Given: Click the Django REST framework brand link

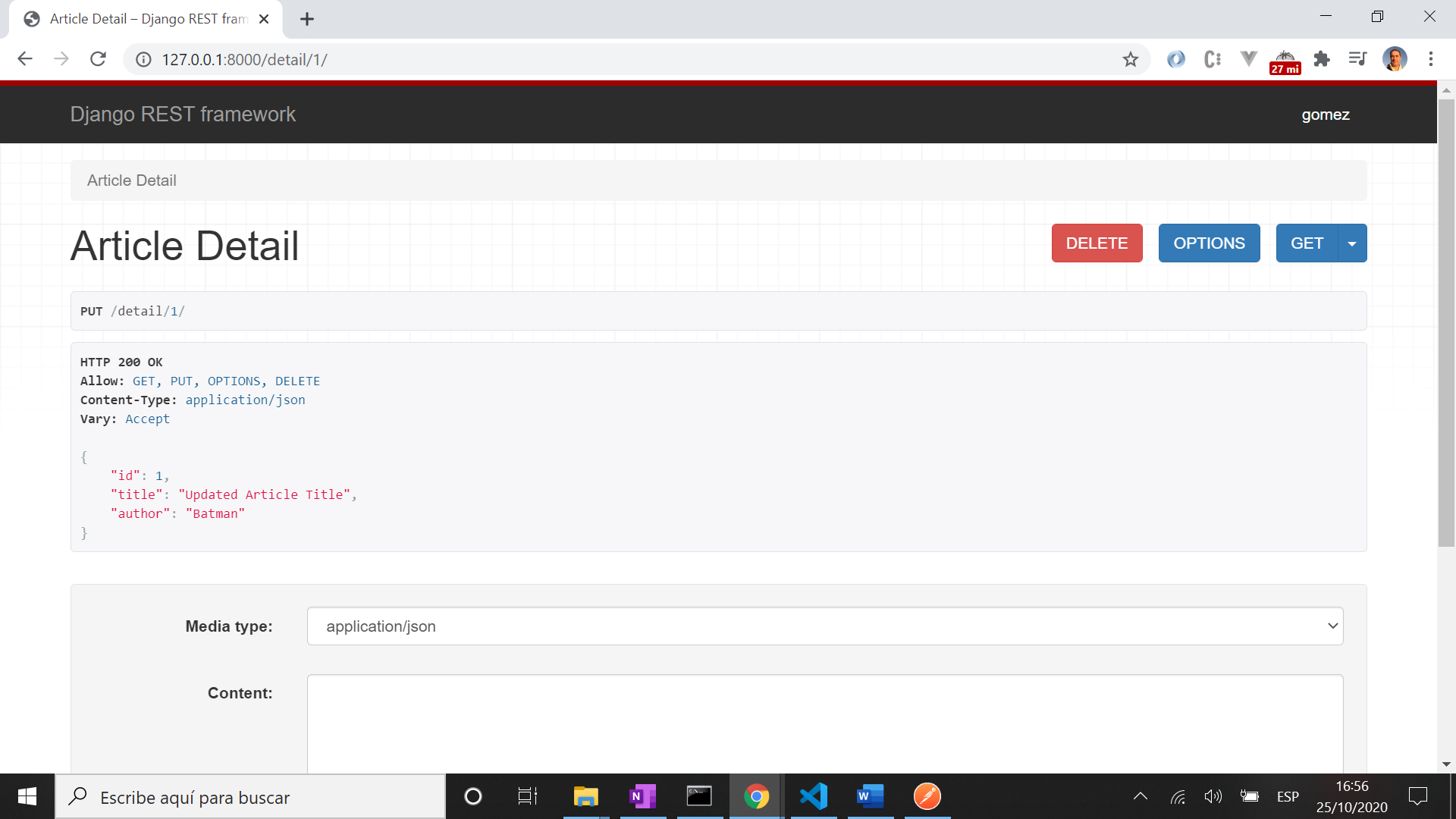Looking at the screenshot, I should (x=183, y=115).
